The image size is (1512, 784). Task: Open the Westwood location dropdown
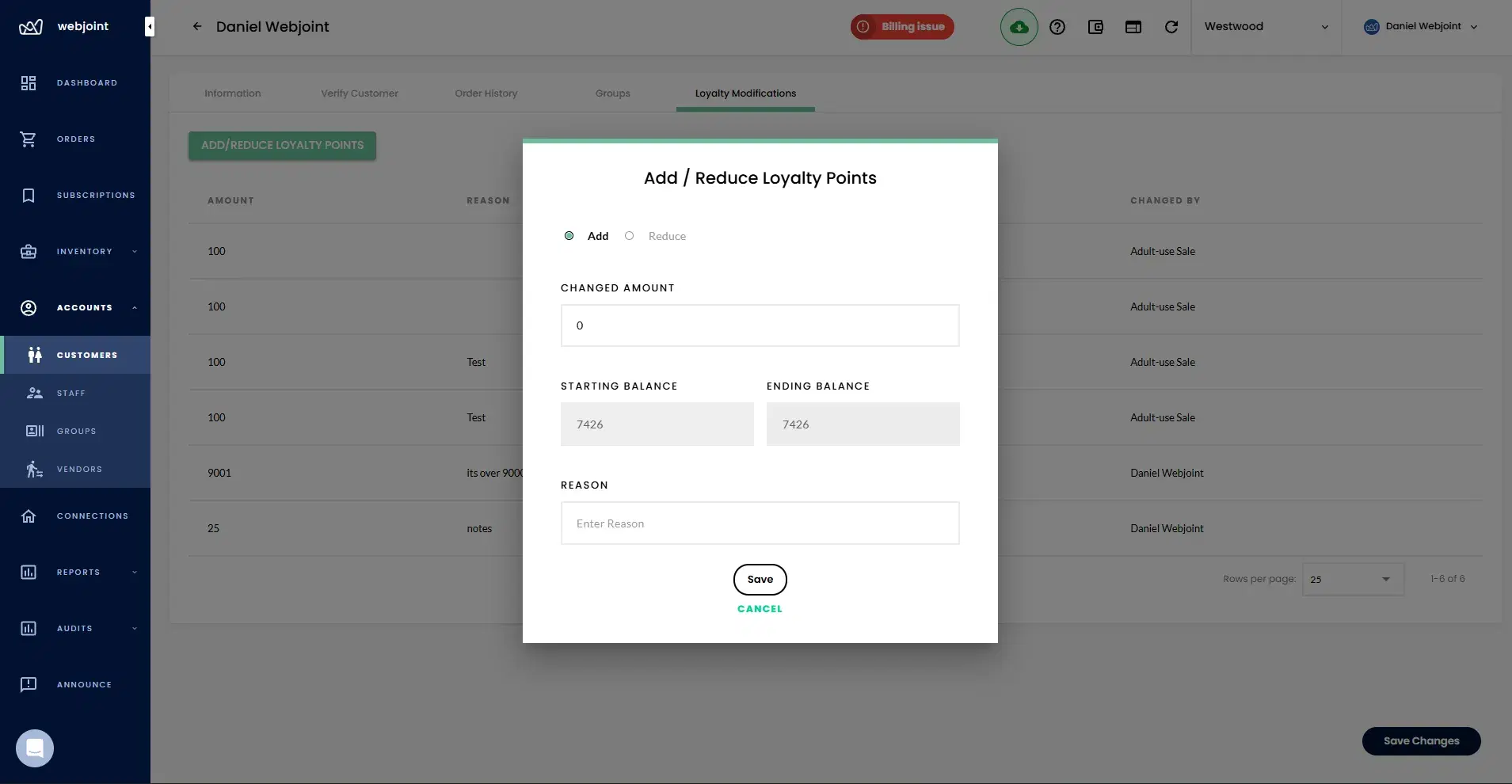tap(1266, 26)
